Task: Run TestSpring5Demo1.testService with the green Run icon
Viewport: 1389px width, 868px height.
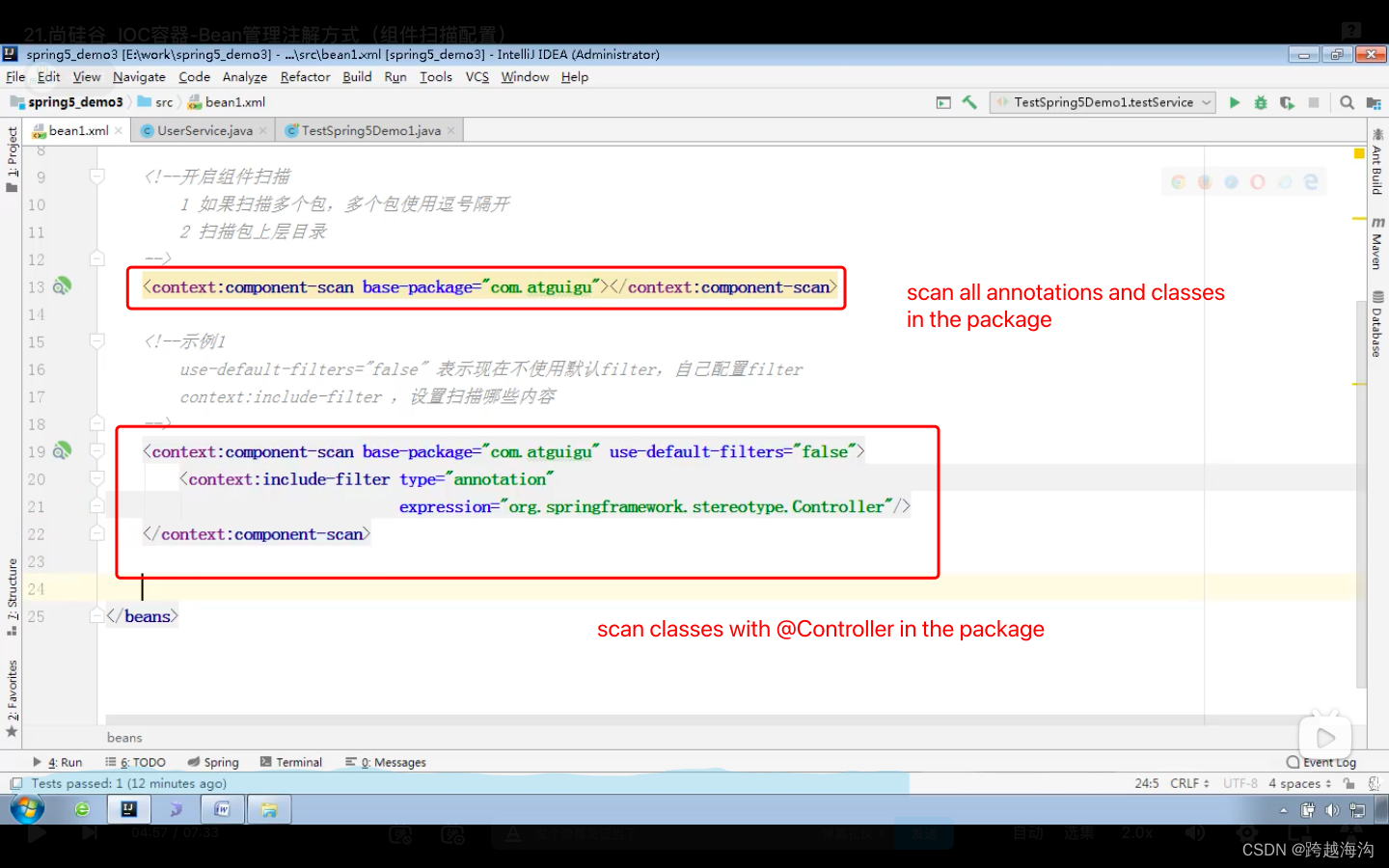Action: coord(1234,102)
